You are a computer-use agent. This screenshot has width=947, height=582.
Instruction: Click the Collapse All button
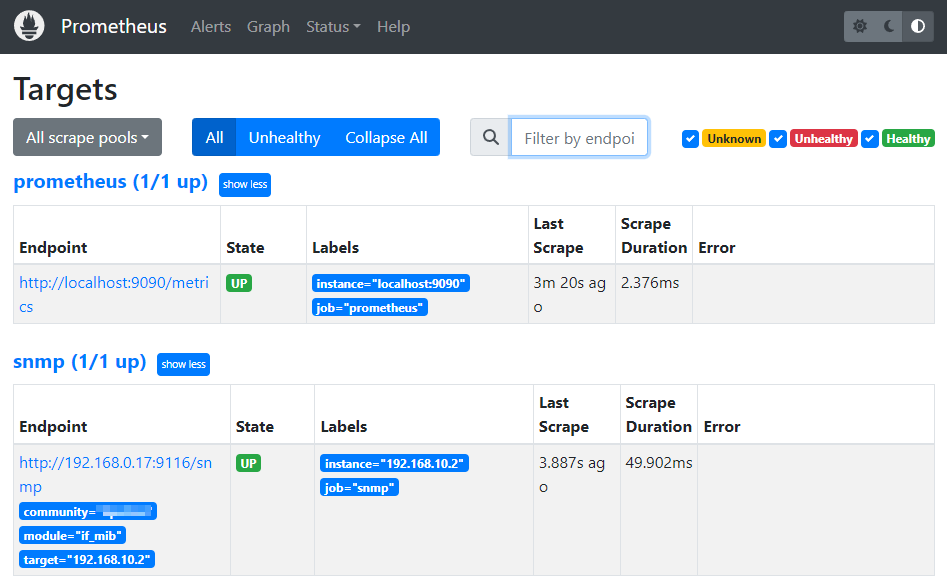(x=387, y=137)
